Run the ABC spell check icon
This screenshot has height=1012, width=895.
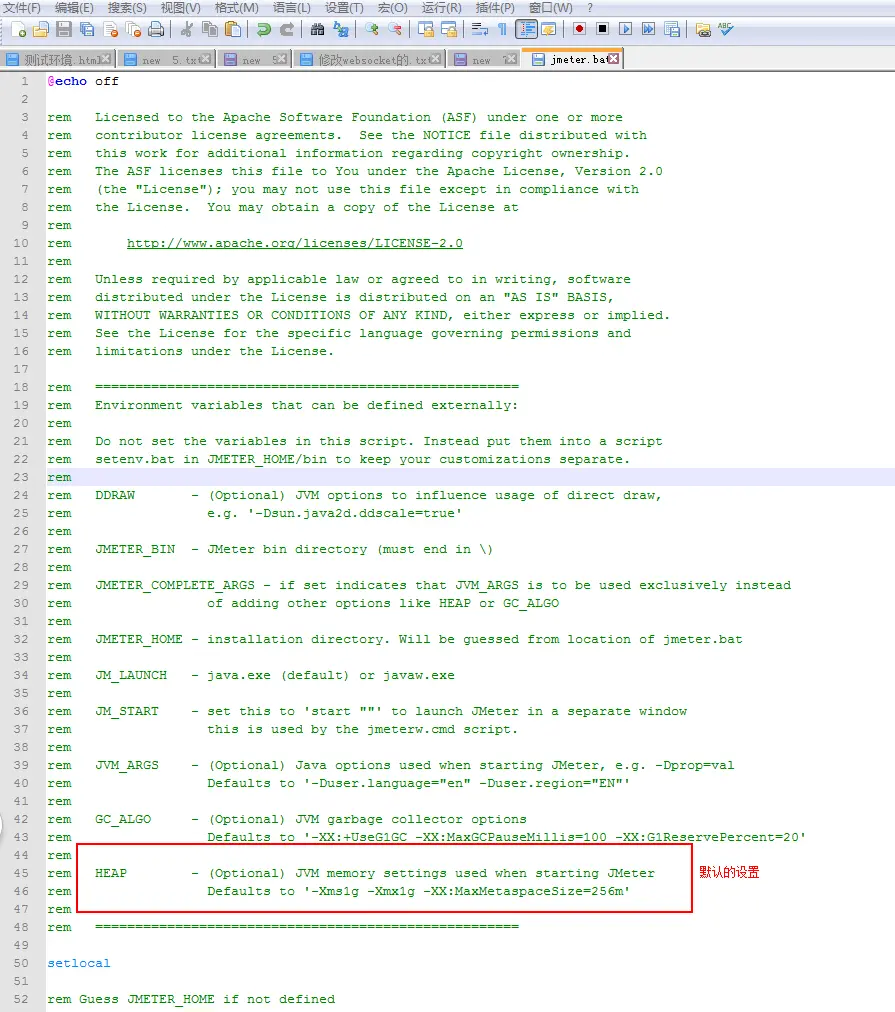pyautogui.click(x=725, y=30)
